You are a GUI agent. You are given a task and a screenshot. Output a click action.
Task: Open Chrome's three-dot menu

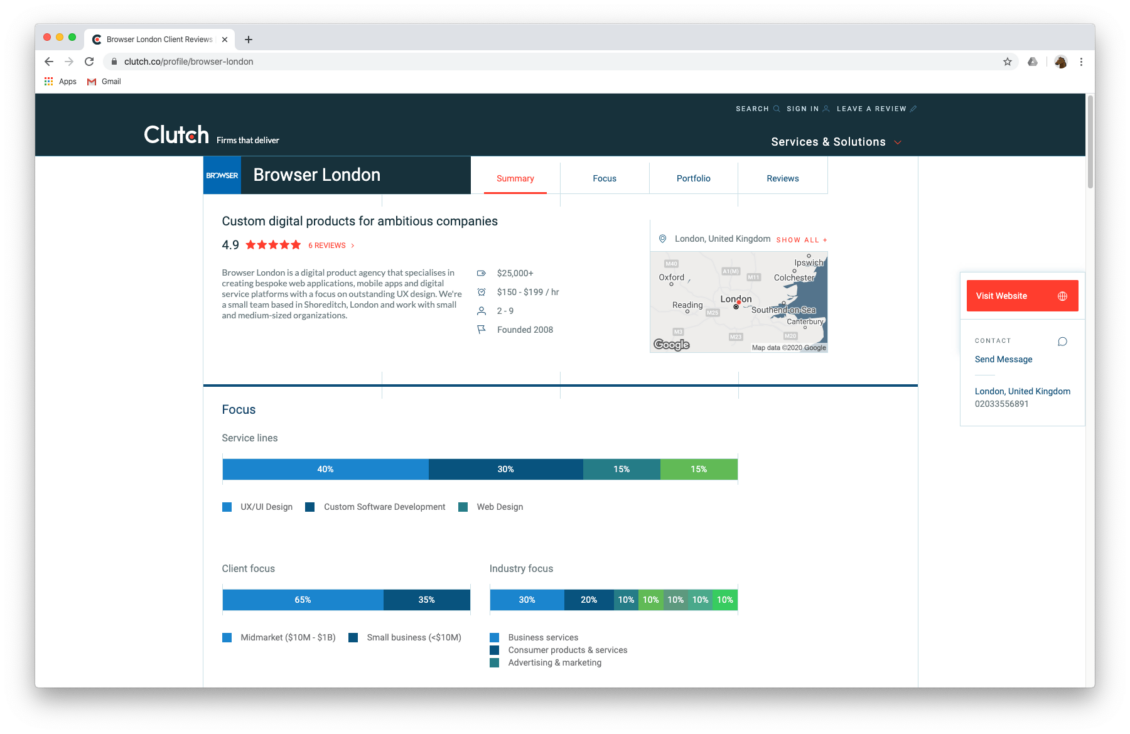(x=1081, y=61)
